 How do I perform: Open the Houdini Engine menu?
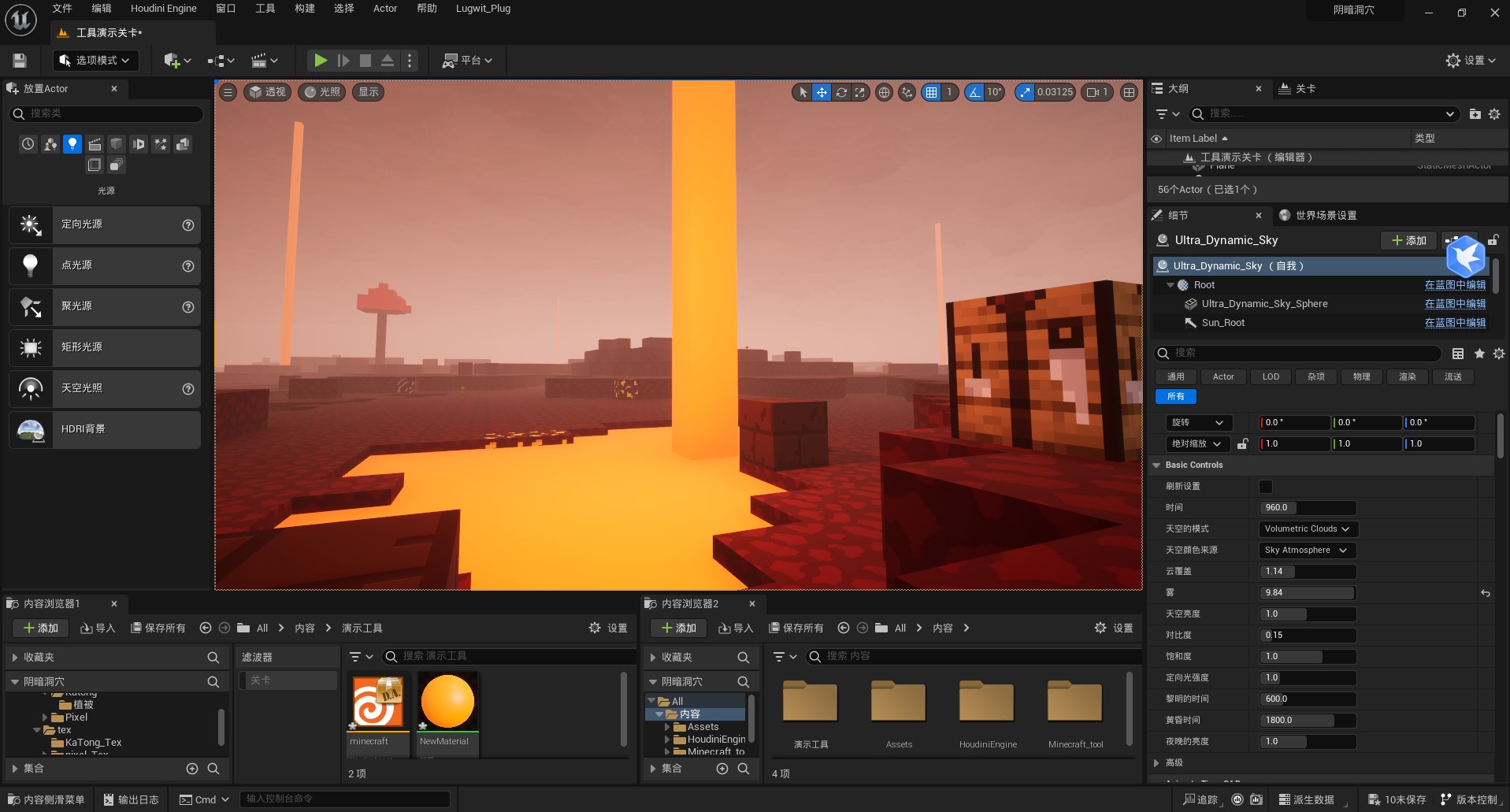coord(164,9)
